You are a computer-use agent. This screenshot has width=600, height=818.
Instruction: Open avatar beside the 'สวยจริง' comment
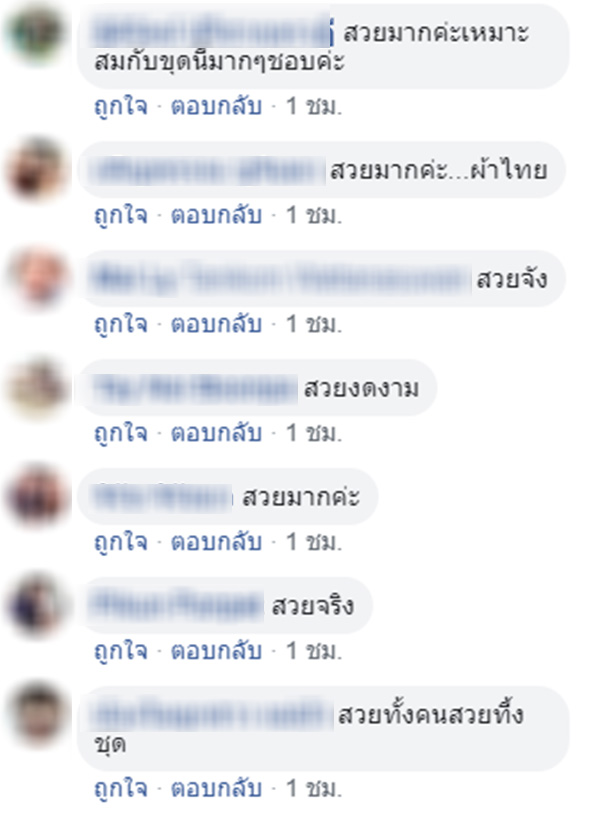click(x=36, y=605)
